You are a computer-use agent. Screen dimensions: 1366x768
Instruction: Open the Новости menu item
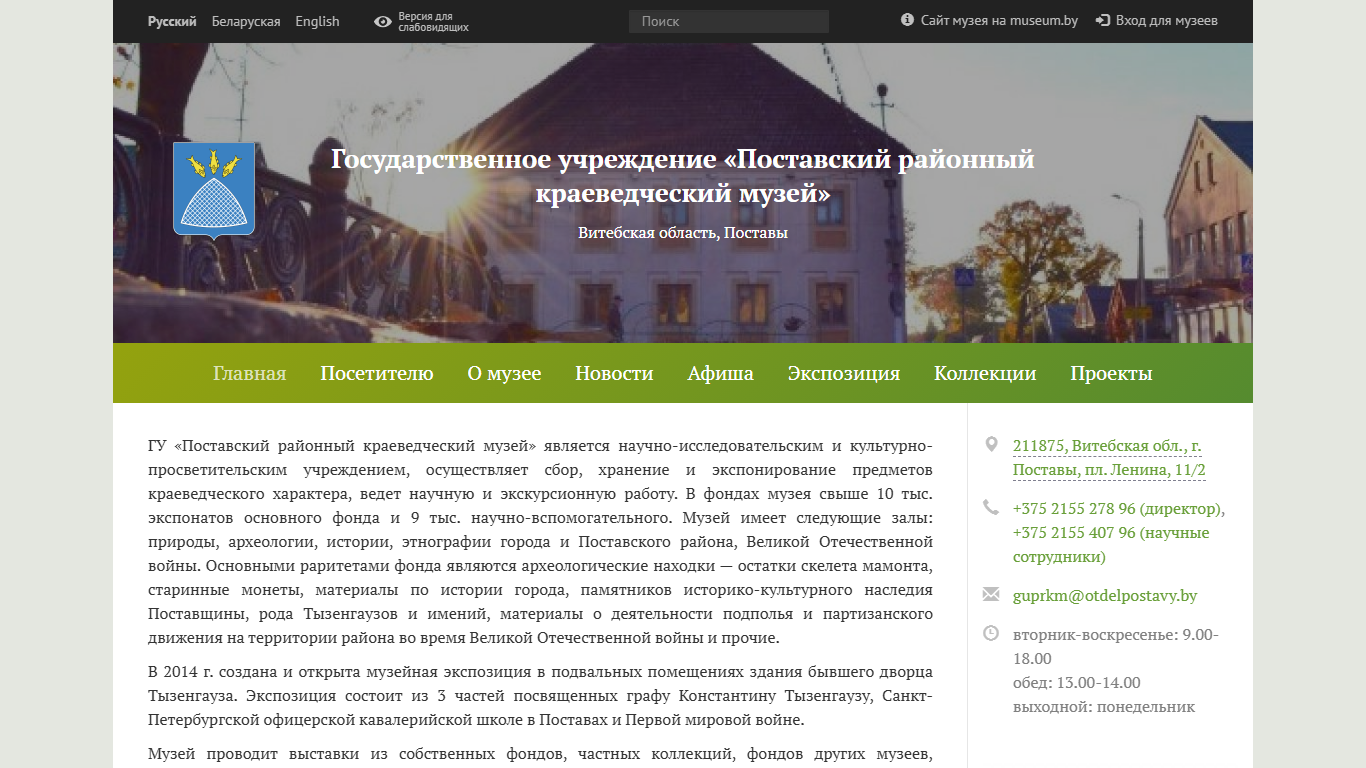pyautogui.click(x=614, y=373)
